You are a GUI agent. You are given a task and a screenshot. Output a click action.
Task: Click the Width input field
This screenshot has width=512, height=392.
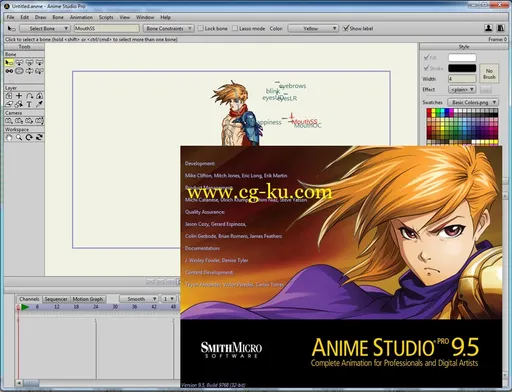(462, 79)
